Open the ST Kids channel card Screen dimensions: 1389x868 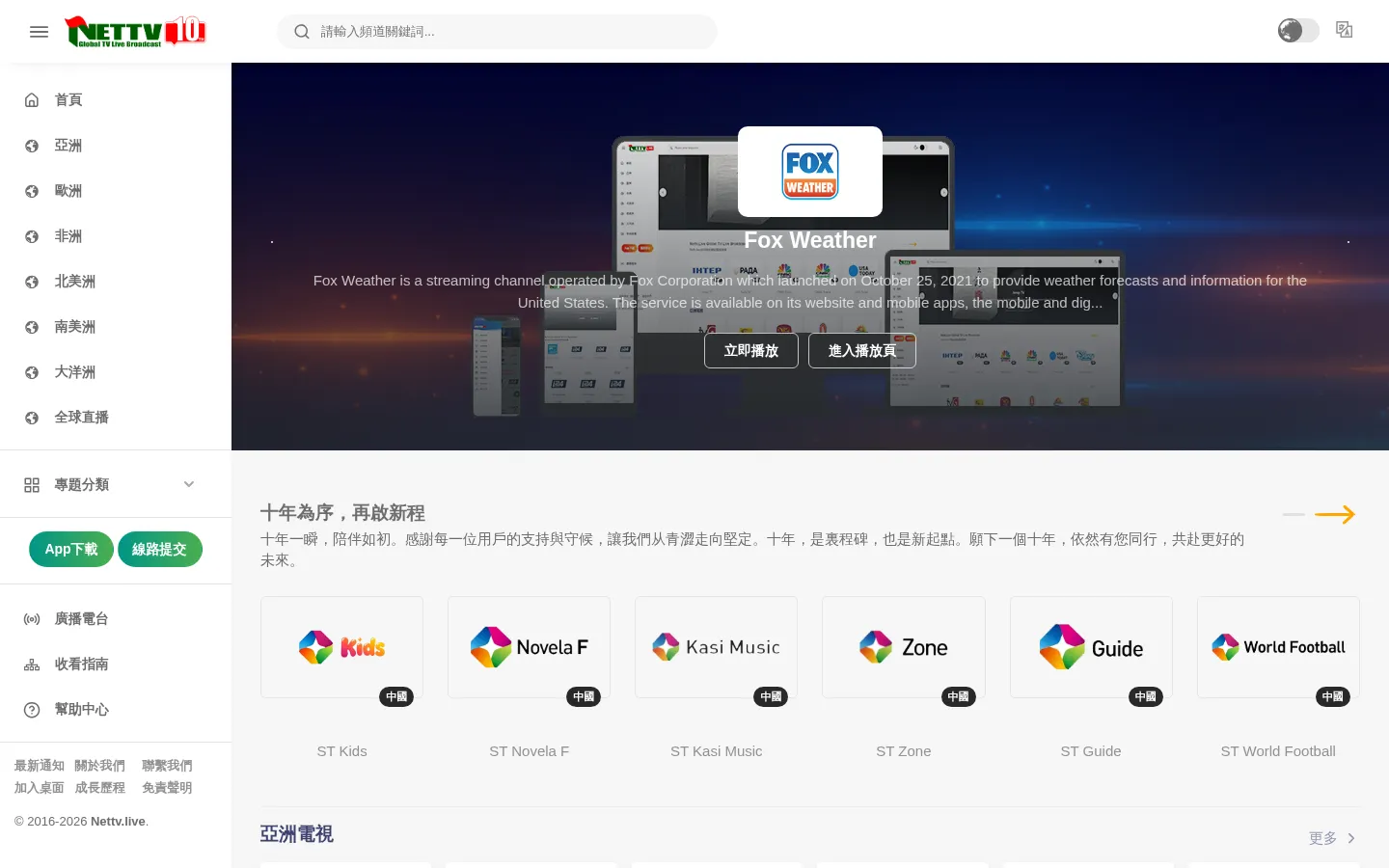(341, 647)
